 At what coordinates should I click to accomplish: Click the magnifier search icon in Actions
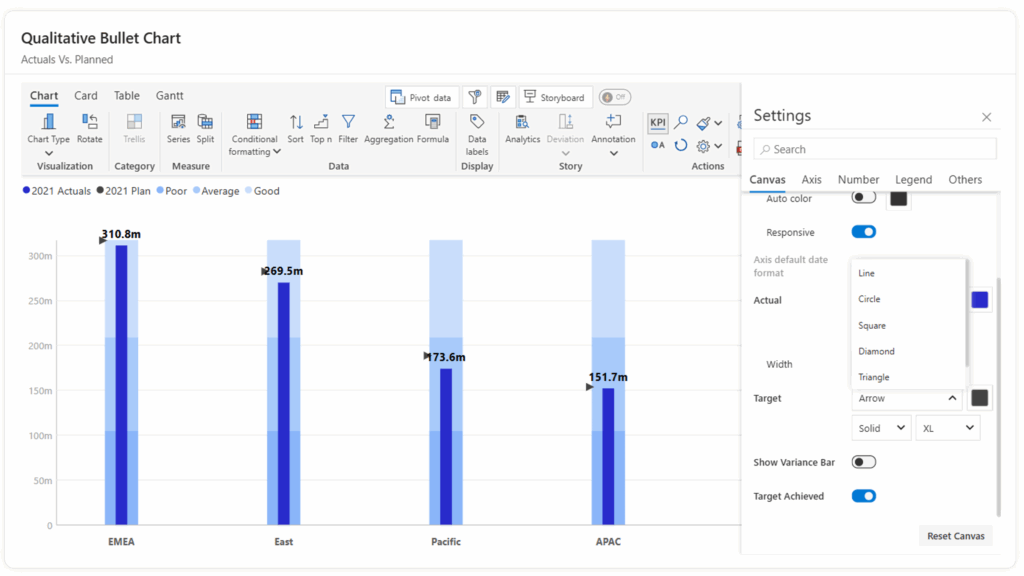pyautogui.click(x=680, y=122)
